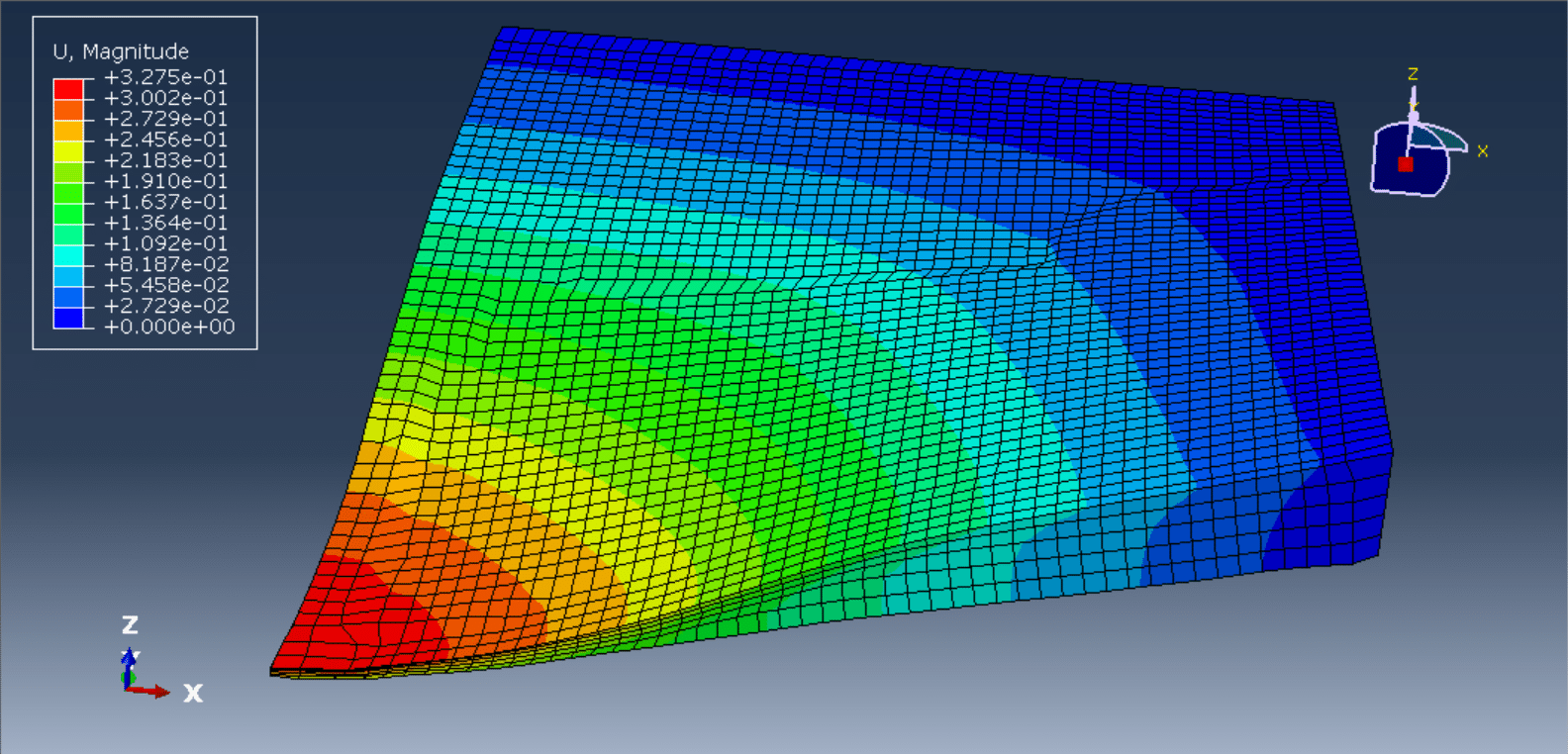Click the legend value +3.275e-01
The width and height of the screenshot is (1568, 754).
click(x=166, y=77)
